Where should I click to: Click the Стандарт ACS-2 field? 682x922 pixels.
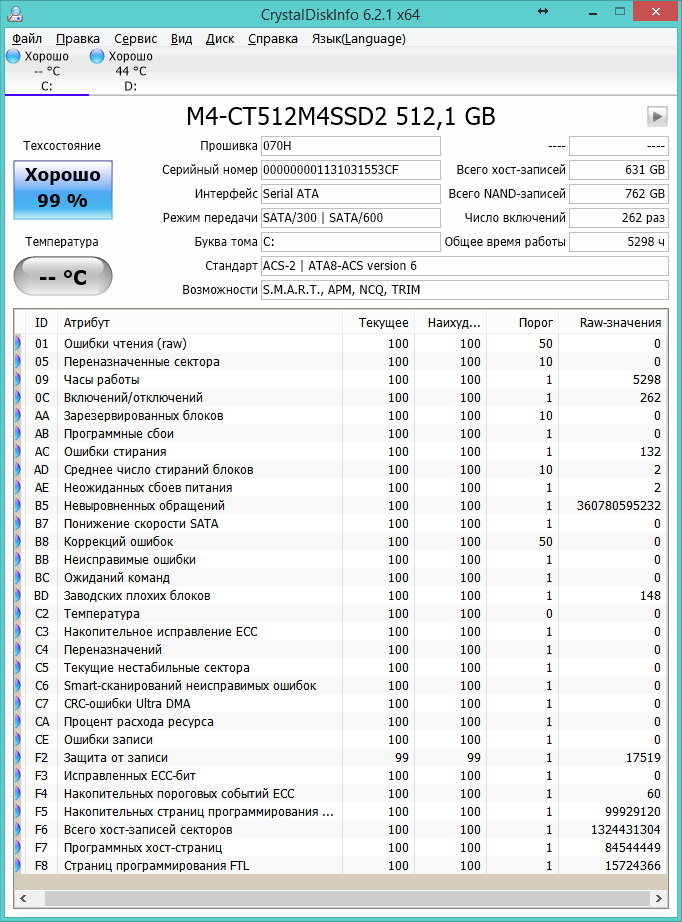(464, 266)
